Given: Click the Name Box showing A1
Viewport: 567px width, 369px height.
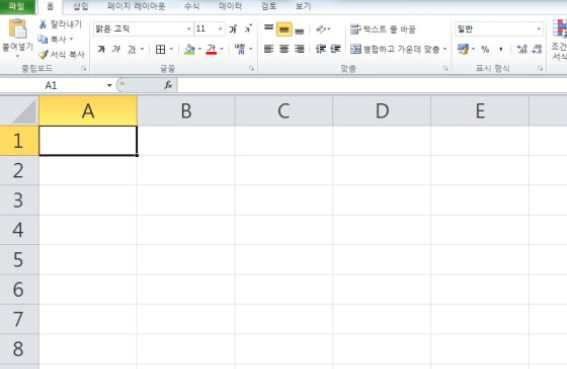Looking at the screenshot, I should 52,85.
